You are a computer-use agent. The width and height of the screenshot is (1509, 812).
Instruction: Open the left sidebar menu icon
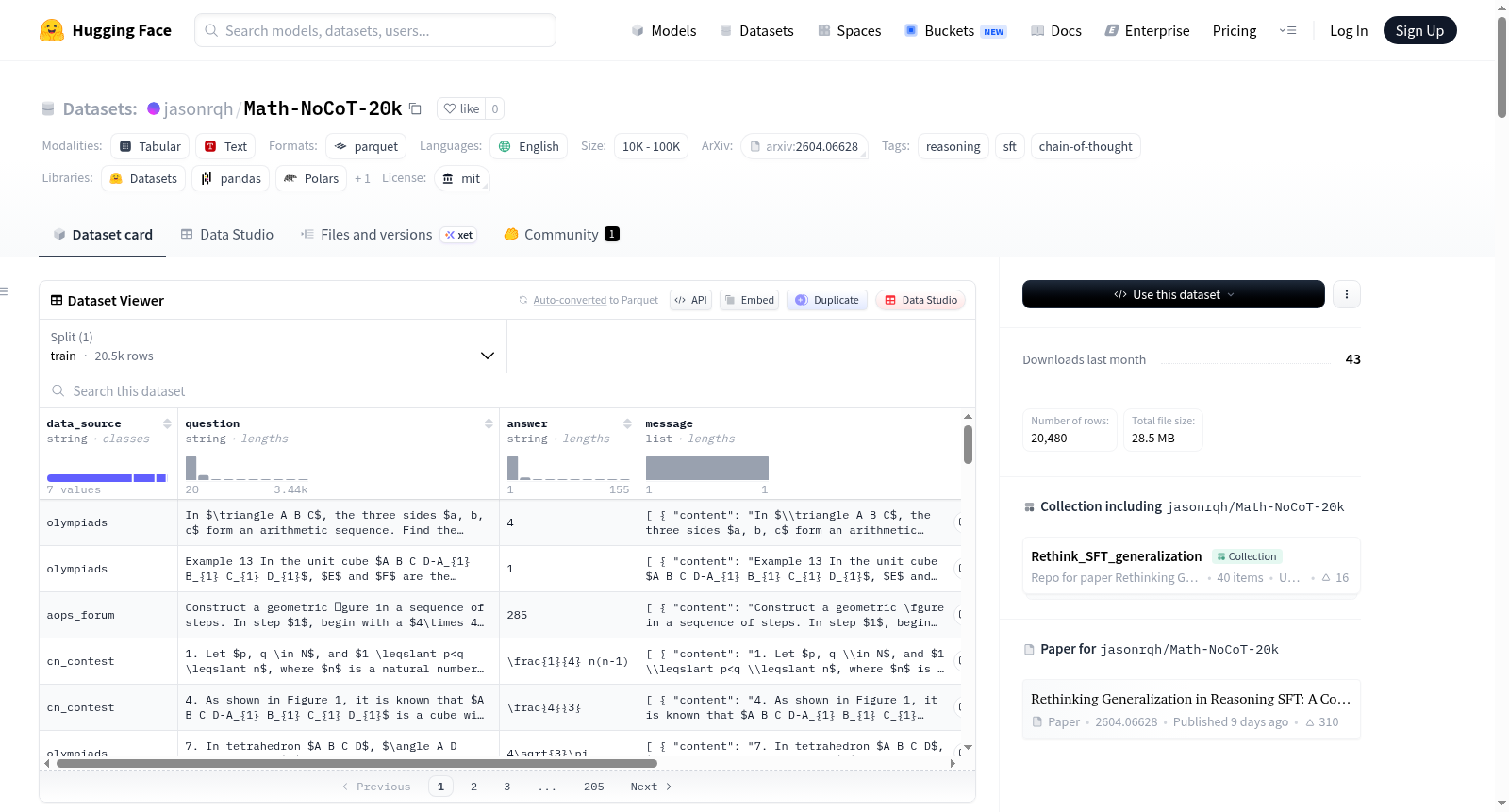click(4, 291)
